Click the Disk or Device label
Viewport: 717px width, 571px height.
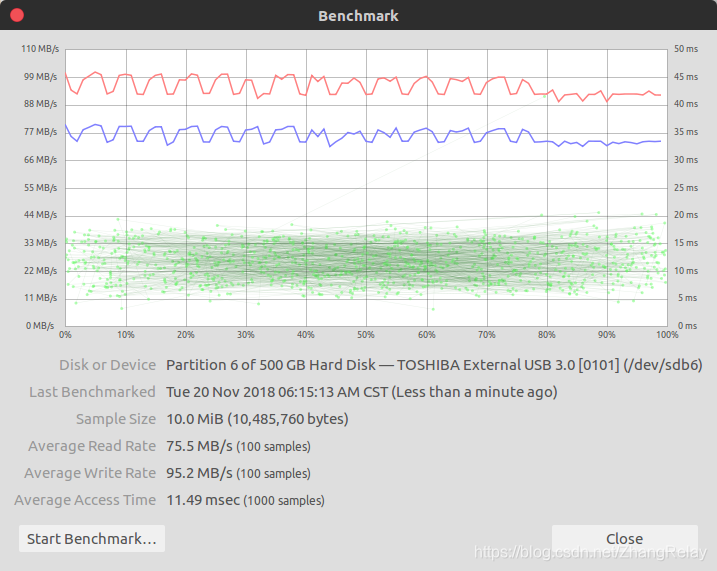point(107,365)
